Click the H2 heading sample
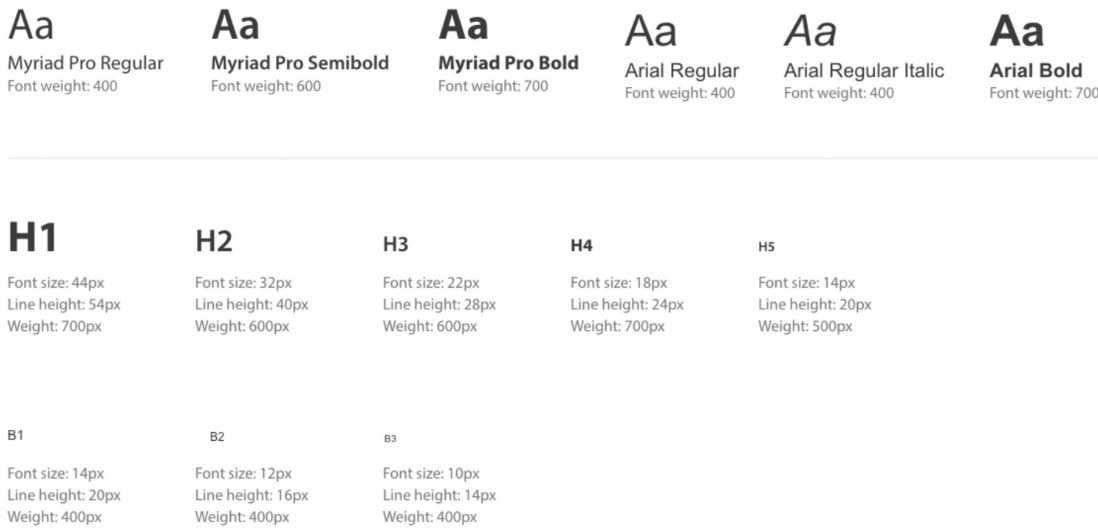The image size is (1098, 528). pos(214,241)
